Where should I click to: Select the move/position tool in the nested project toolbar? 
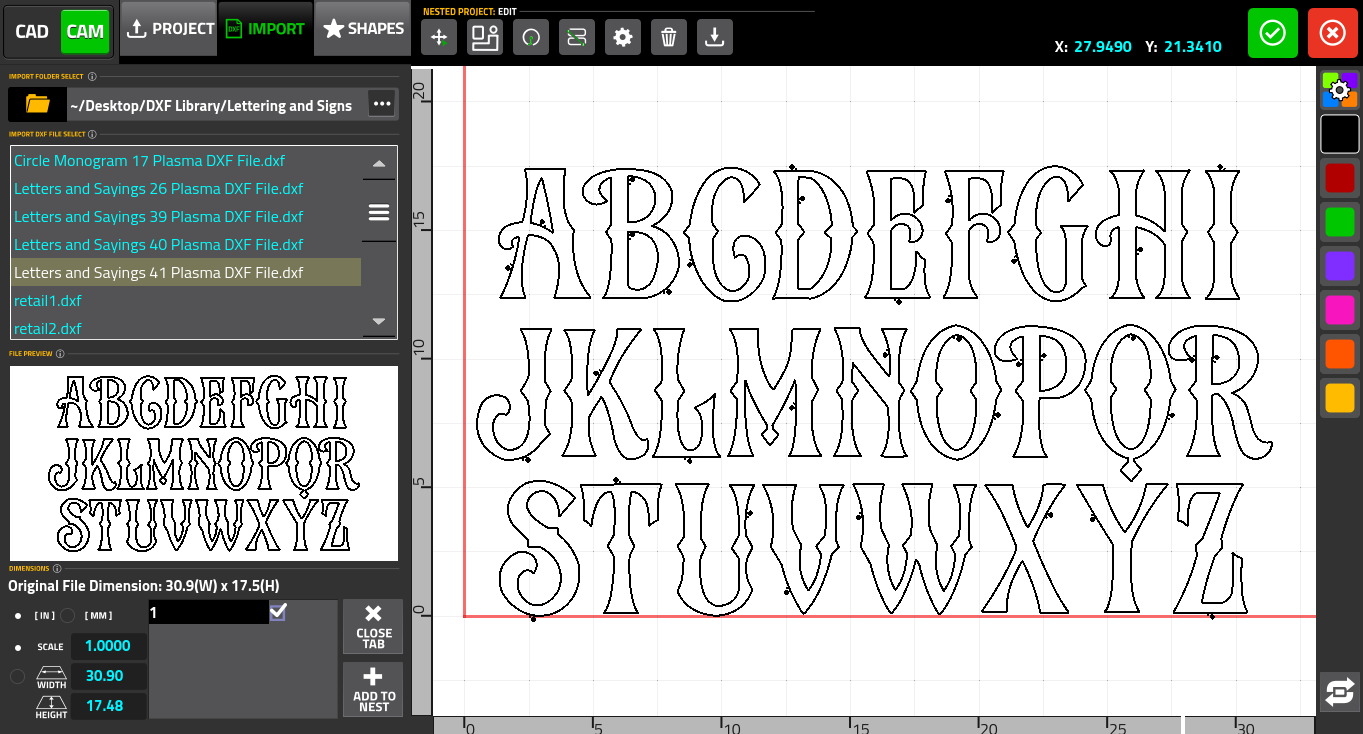point(439,37)
